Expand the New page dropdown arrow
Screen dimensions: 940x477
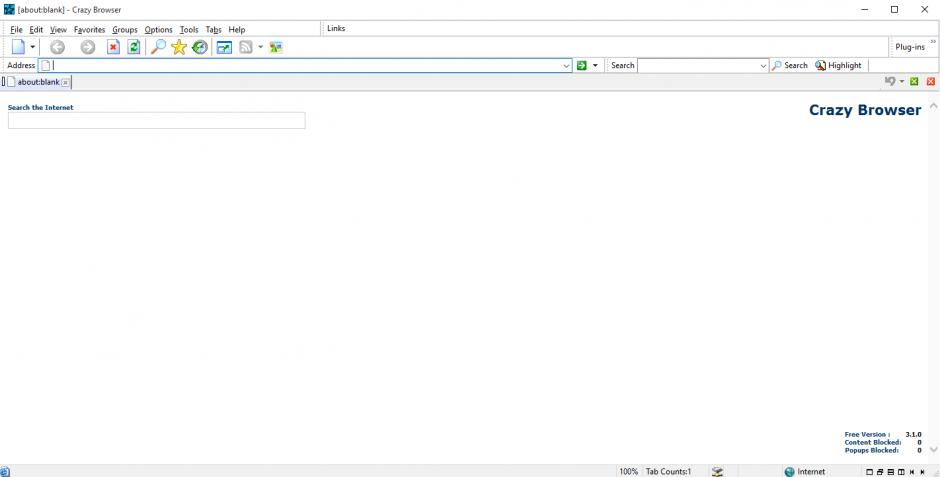(32, 47)
